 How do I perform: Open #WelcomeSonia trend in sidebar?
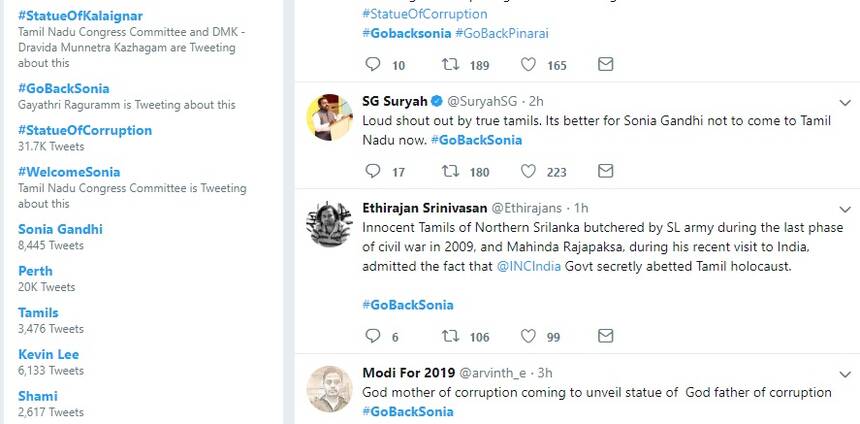click(x=70, y=172)
